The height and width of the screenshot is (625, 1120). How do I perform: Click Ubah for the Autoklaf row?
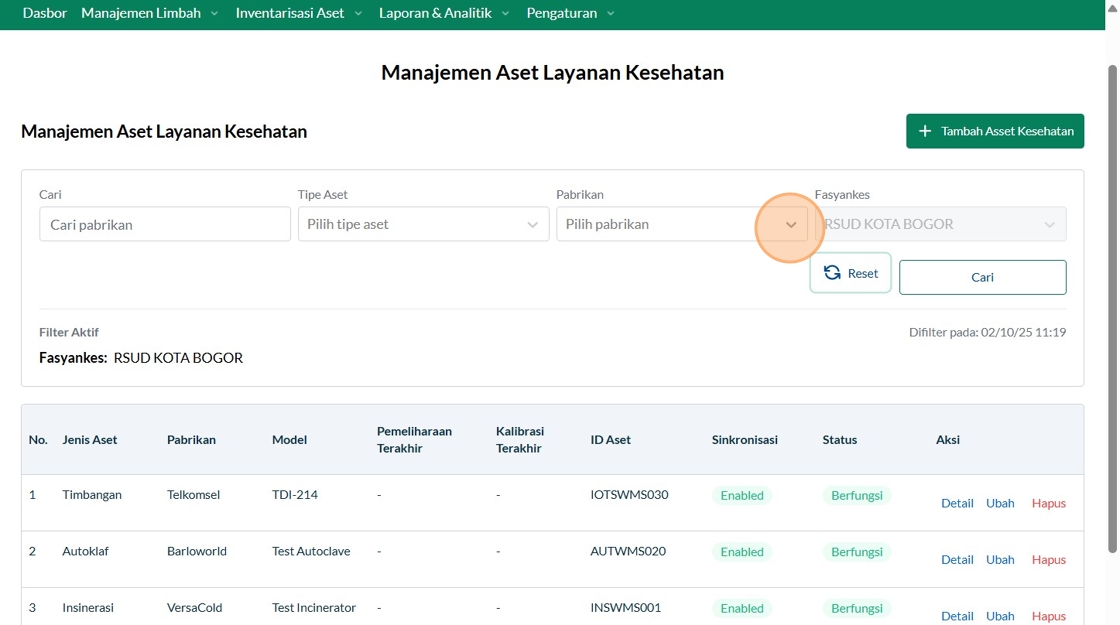1000,559
